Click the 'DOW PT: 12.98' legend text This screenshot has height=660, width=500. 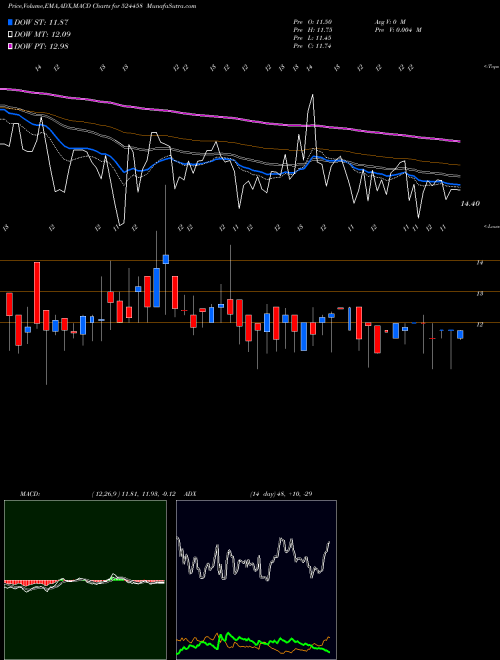point(41,46)
